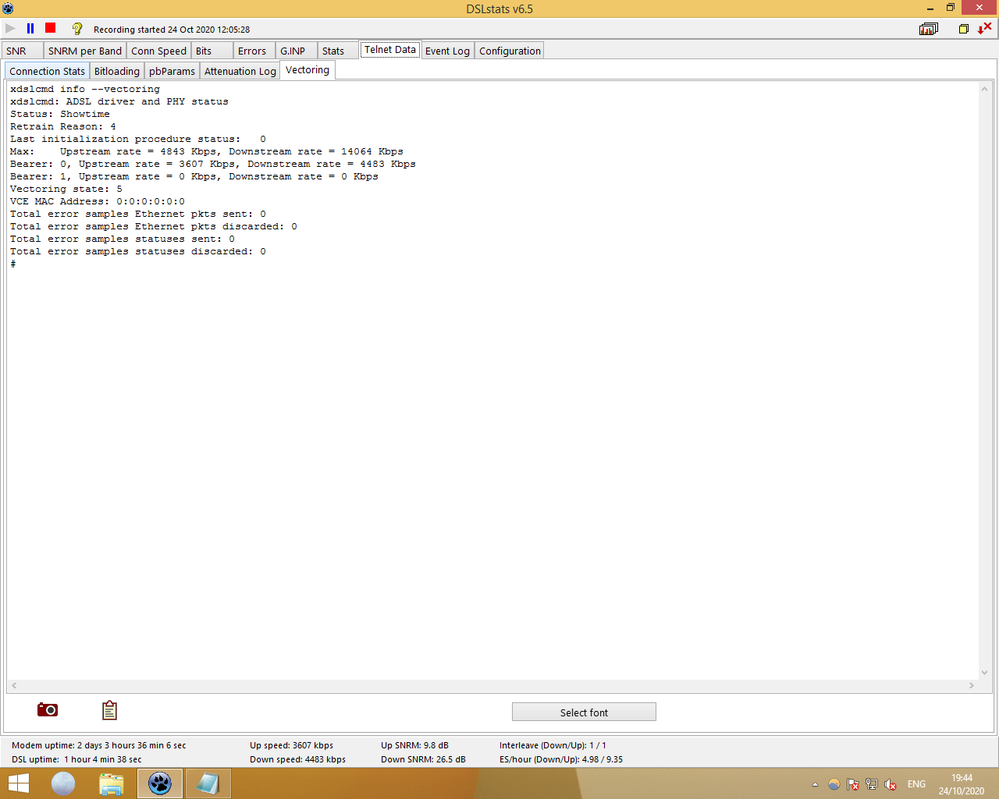Switch to the SNRM per Band tab
Screen dimensions: 999x799
coord(84,51)
